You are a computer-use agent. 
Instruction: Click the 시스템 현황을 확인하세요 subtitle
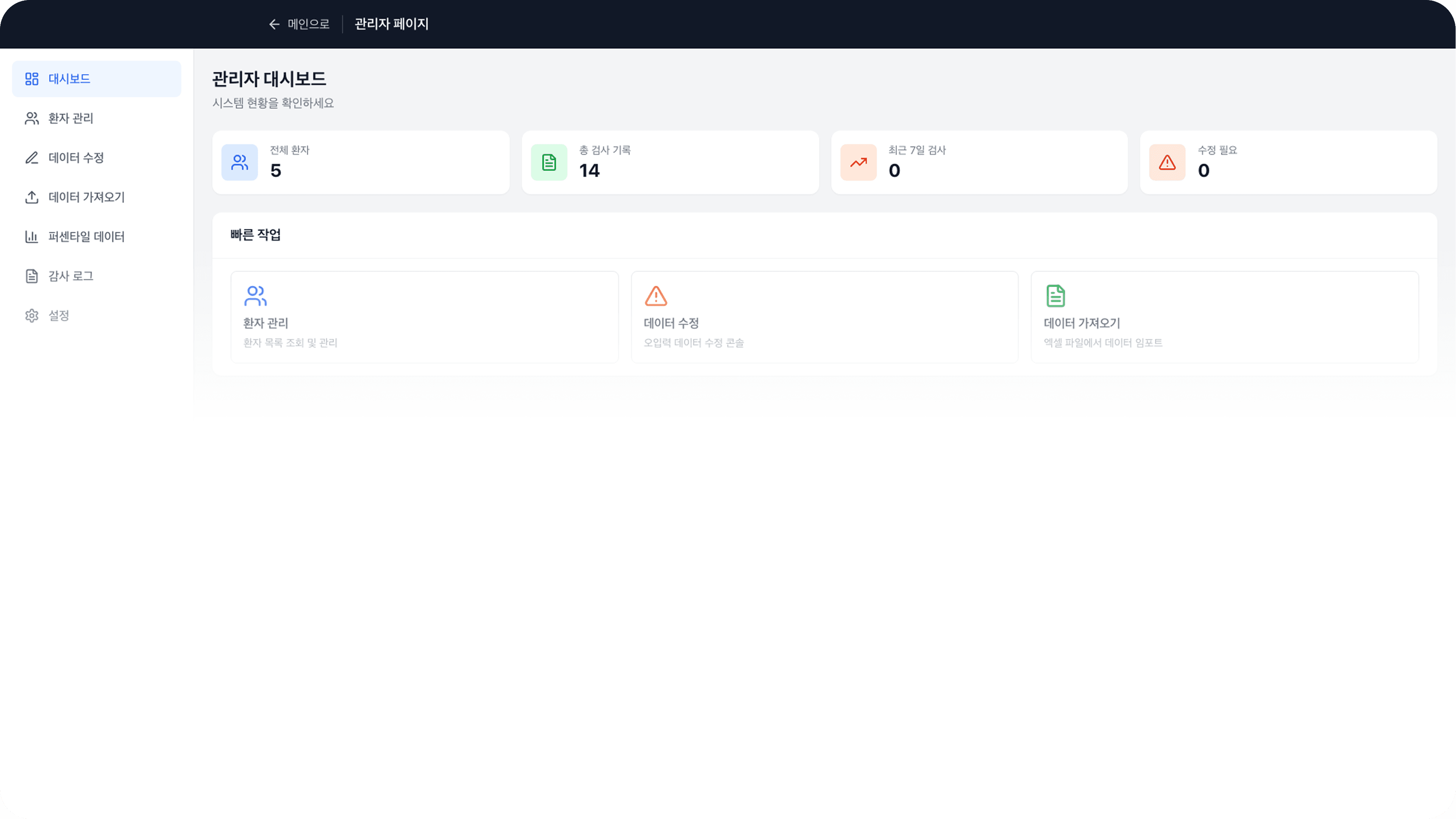point(273,103)
